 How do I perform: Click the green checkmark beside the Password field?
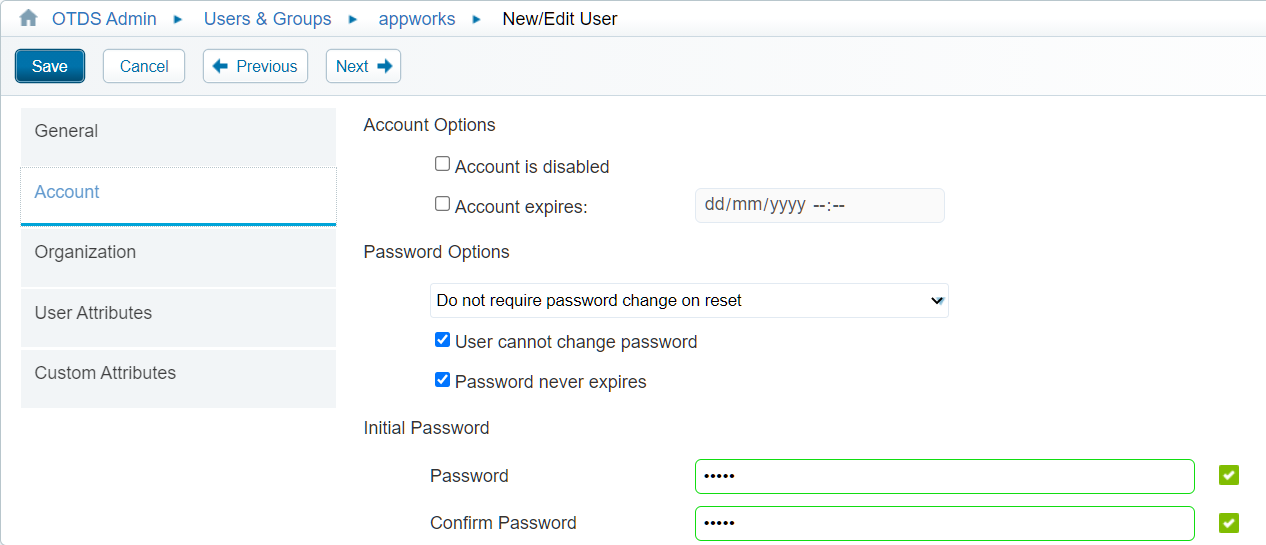pos(1229,476)
